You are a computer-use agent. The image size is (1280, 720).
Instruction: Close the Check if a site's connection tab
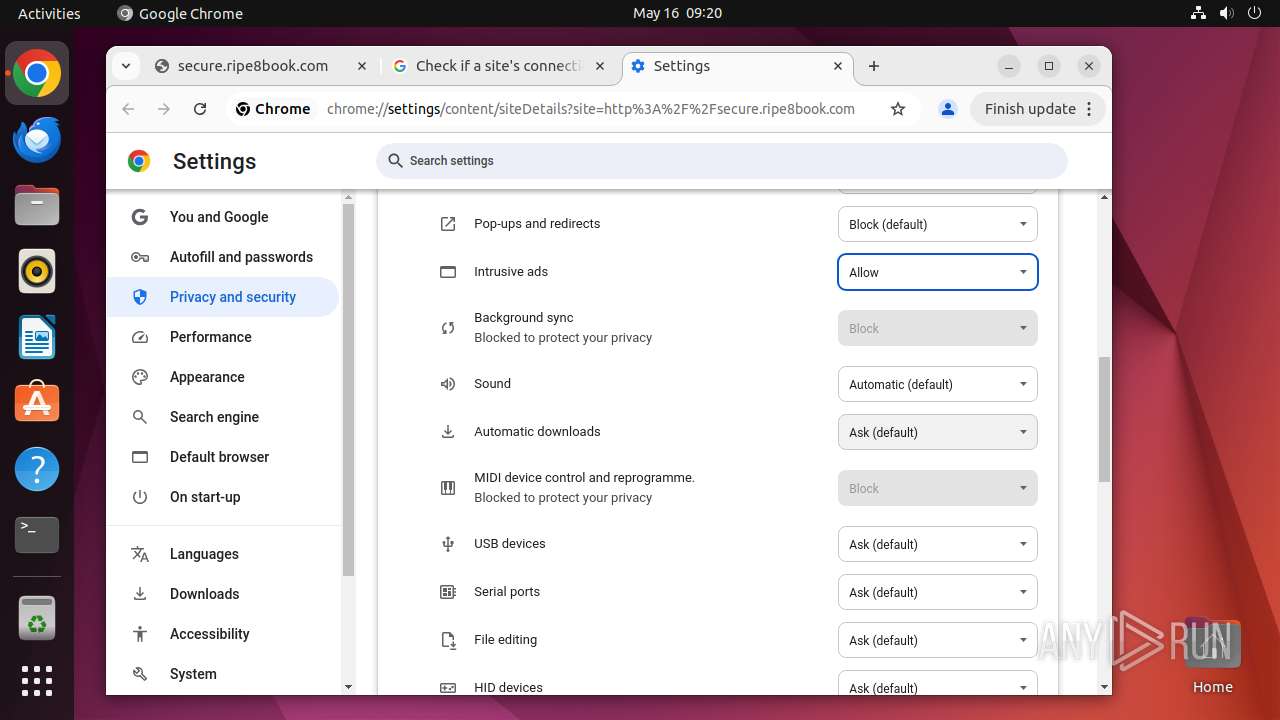click(600, 66)
